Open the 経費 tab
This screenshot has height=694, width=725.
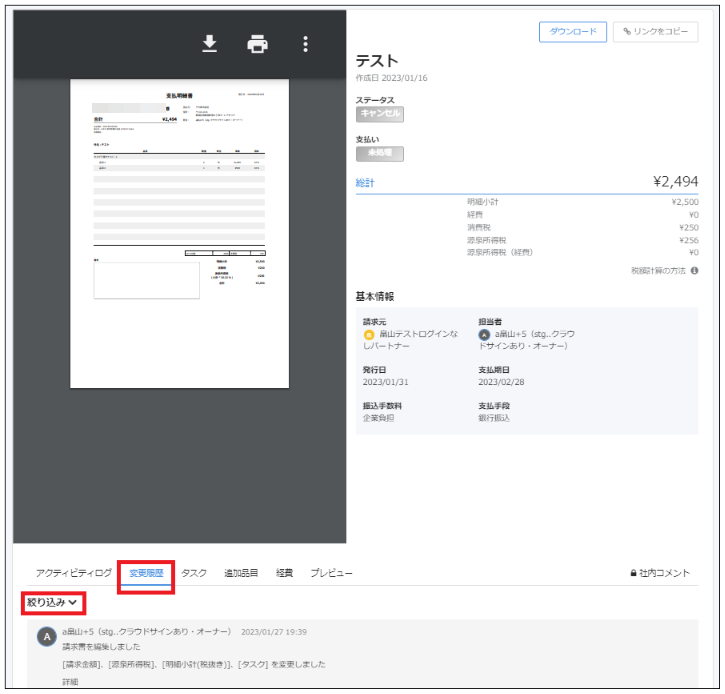[x=284, y=573]
